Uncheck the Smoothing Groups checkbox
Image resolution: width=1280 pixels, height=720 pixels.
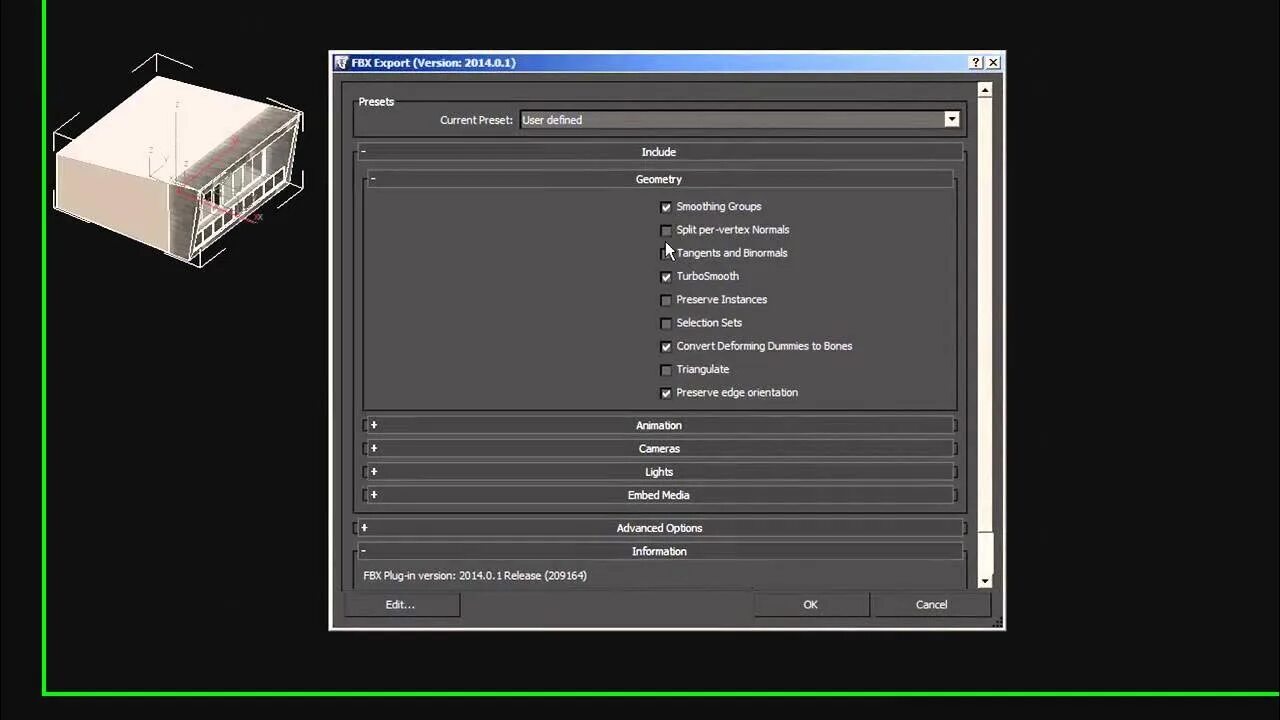point(666,207)
